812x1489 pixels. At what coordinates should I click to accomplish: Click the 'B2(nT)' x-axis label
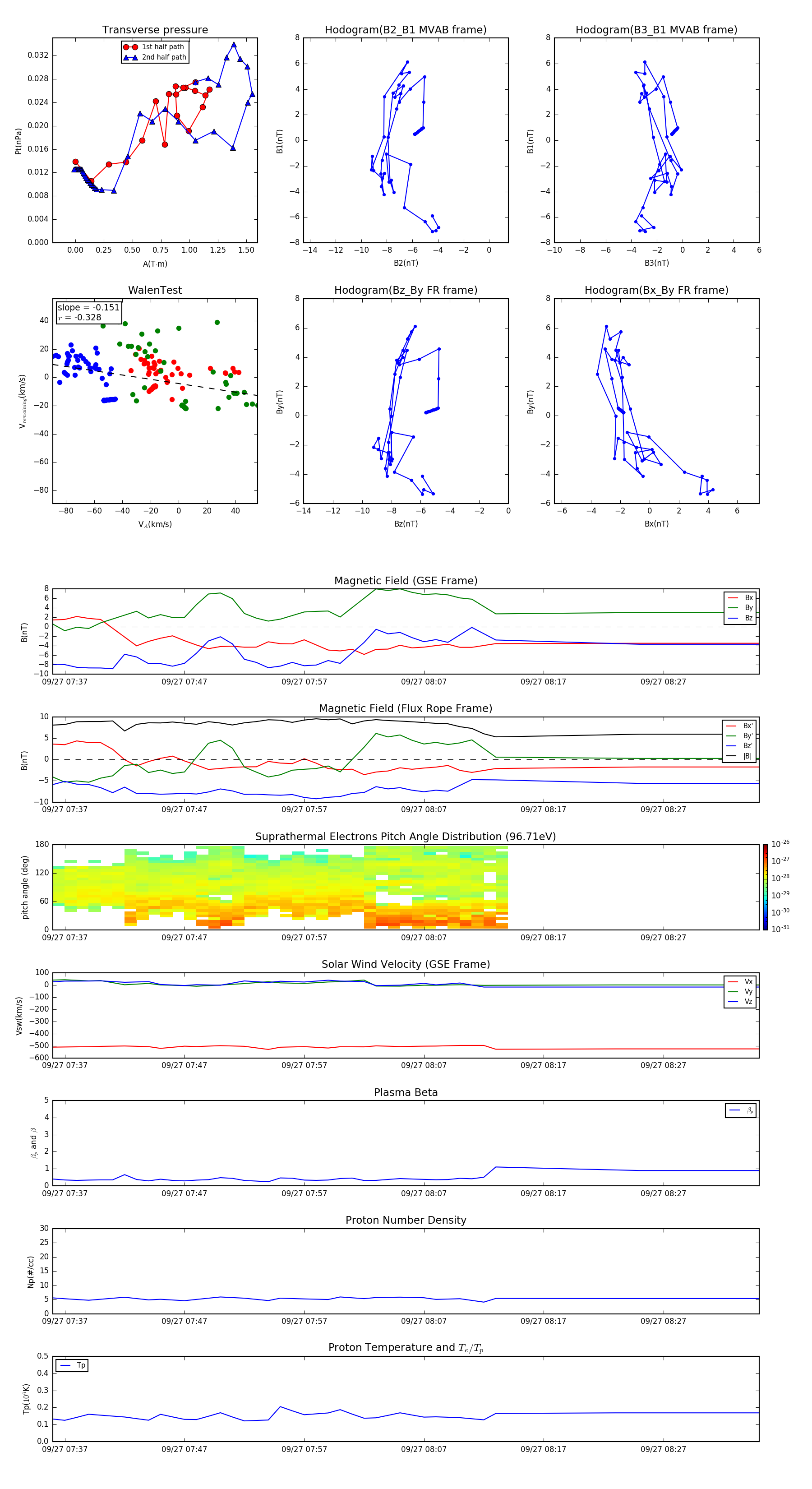(x=406, y=263)
